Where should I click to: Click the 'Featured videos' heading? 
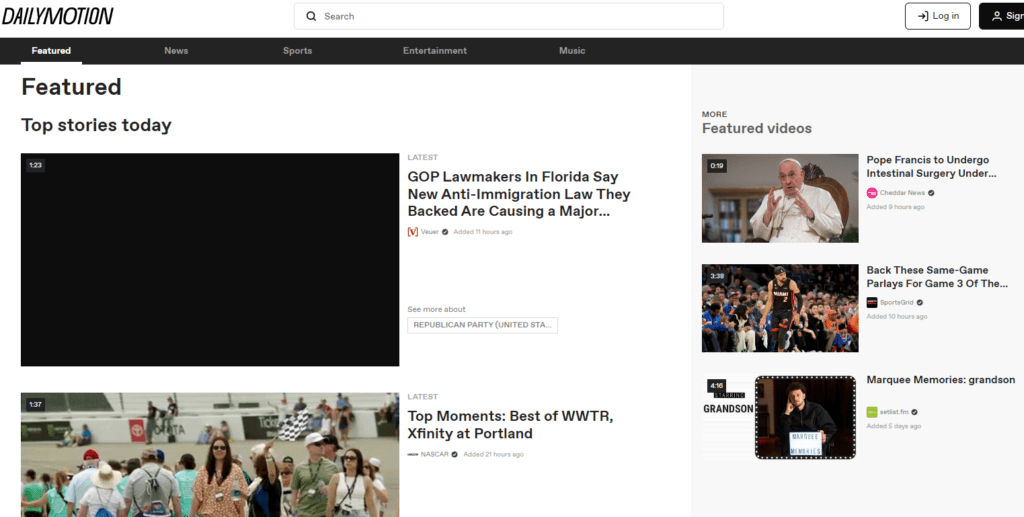(x=757, y=129)
